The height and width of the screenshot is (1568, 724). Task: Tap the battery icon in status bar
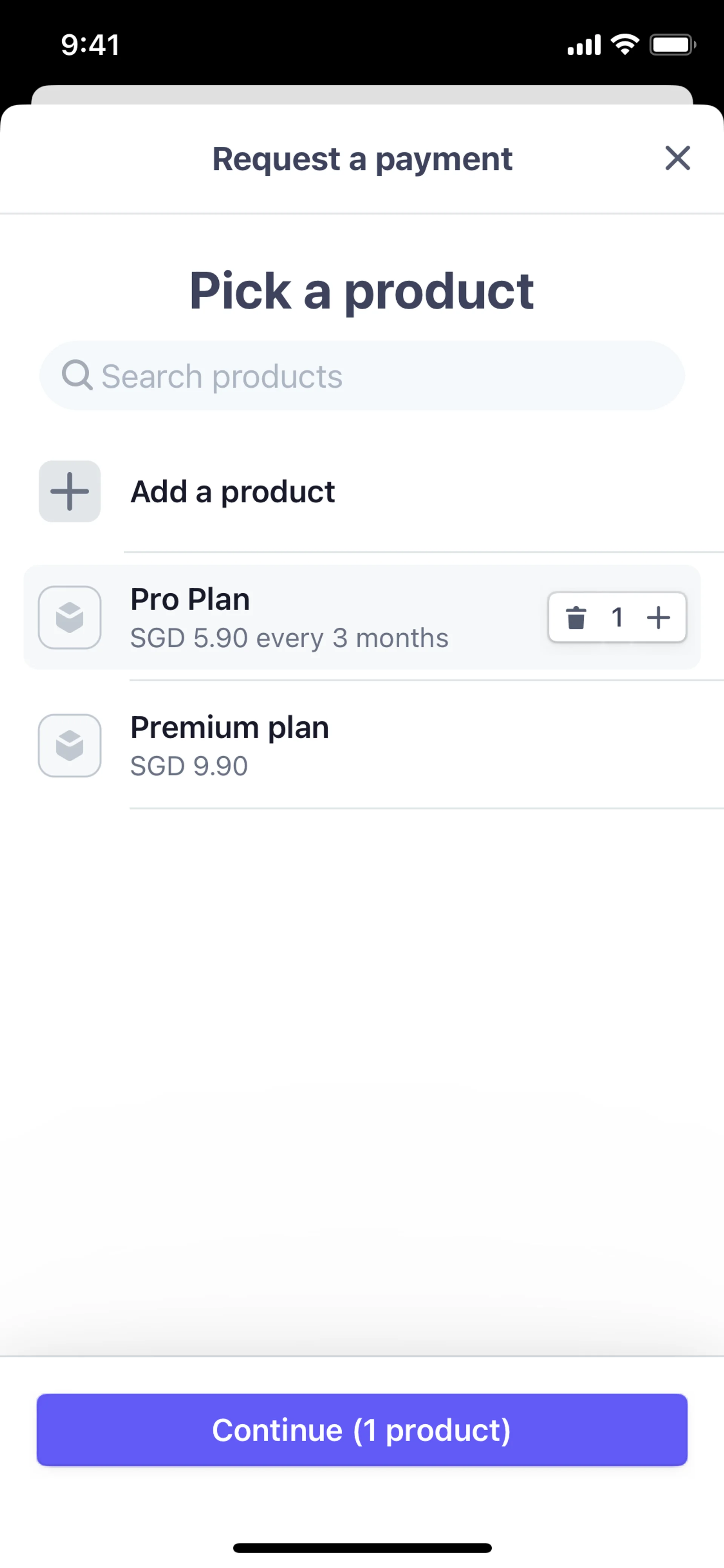672,45
